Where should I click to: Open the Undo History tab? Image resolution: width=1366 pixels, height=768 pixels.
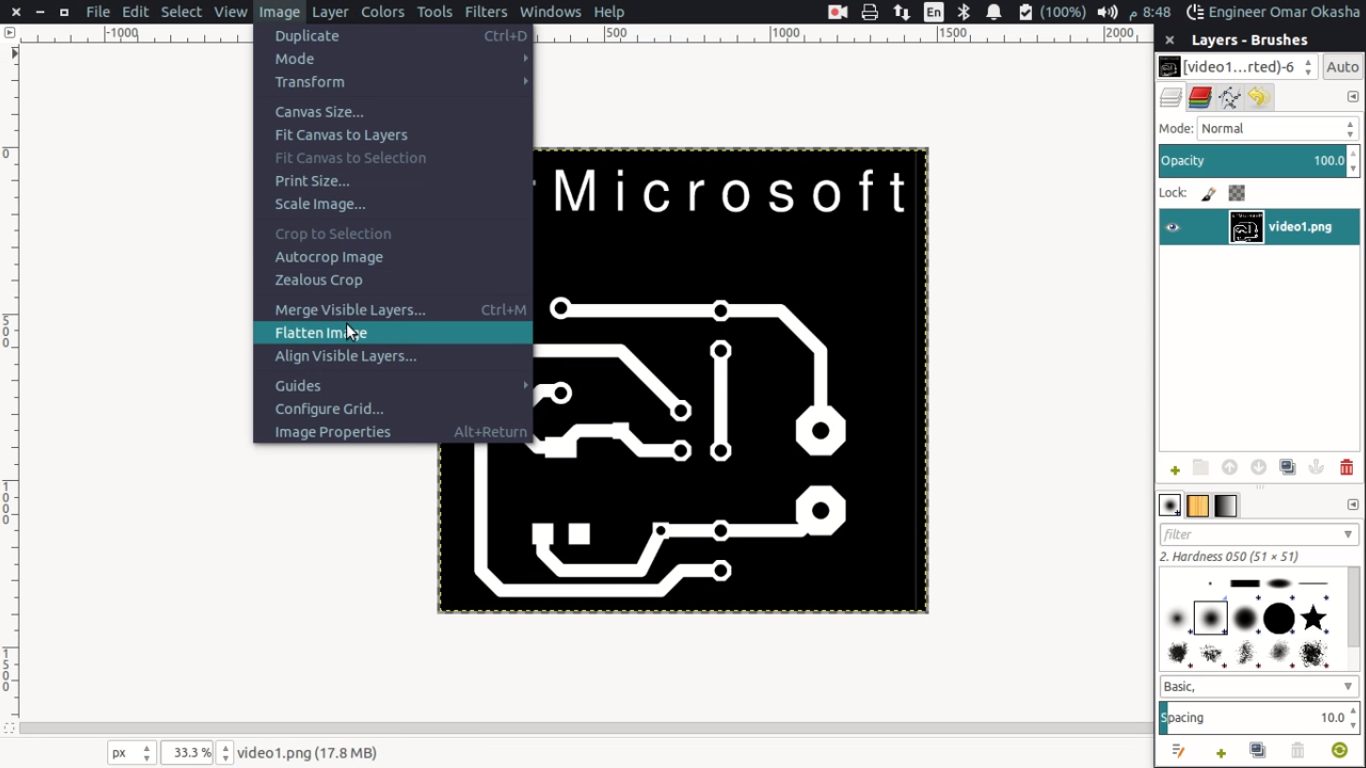click(1258, 97)
